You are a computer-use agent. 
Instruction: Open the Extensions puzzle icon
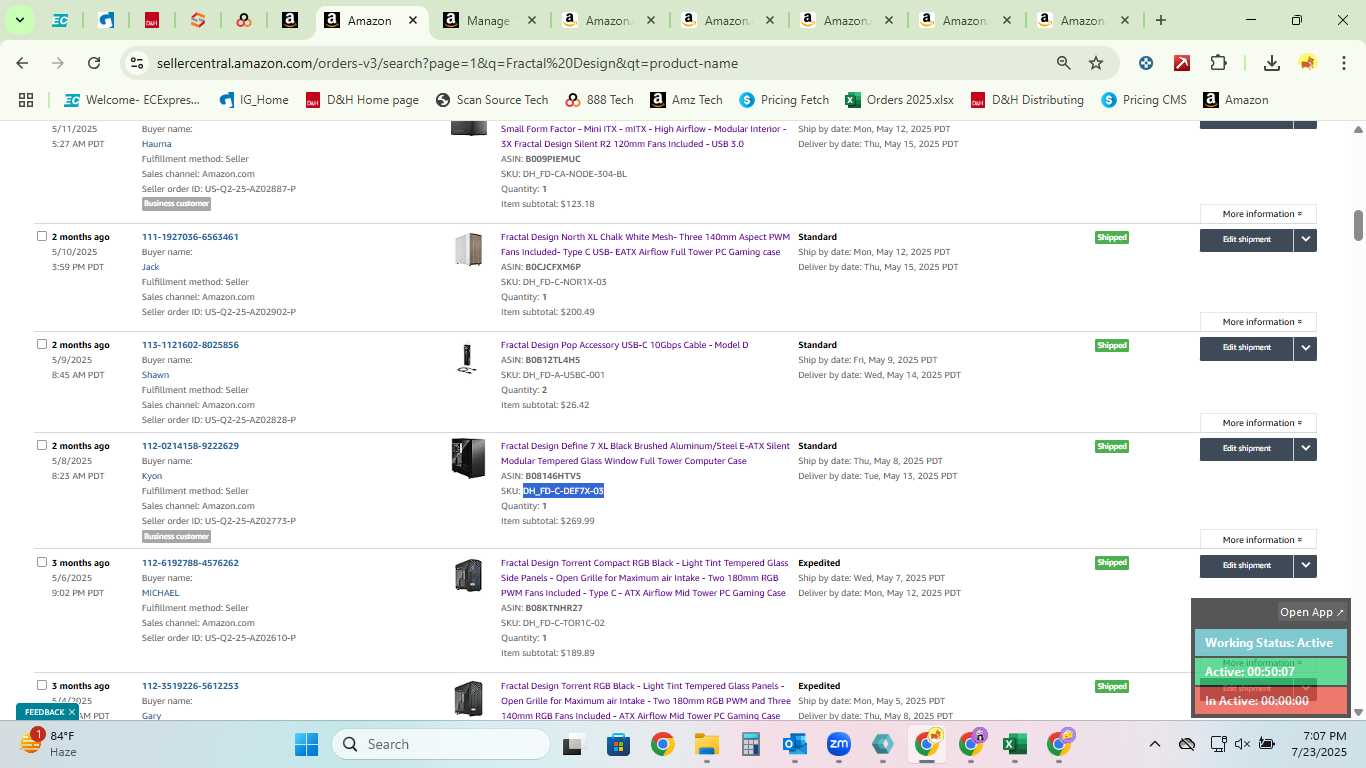click(1218, 63)
